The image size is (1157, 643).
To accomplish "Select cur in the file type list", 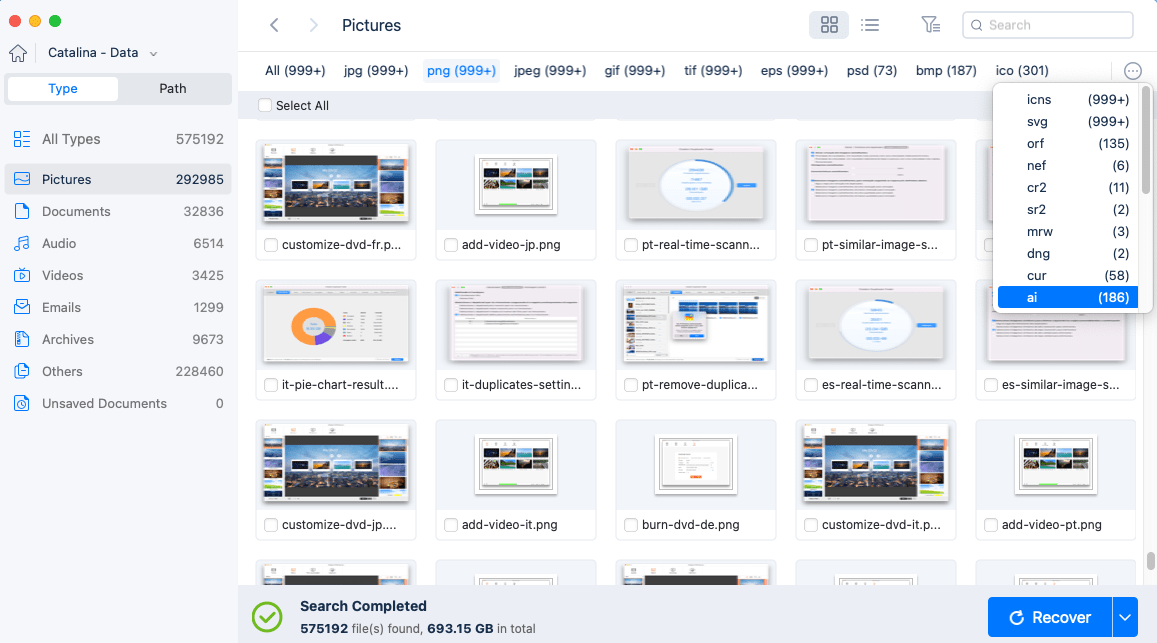I will click(x=1068, y=275).
